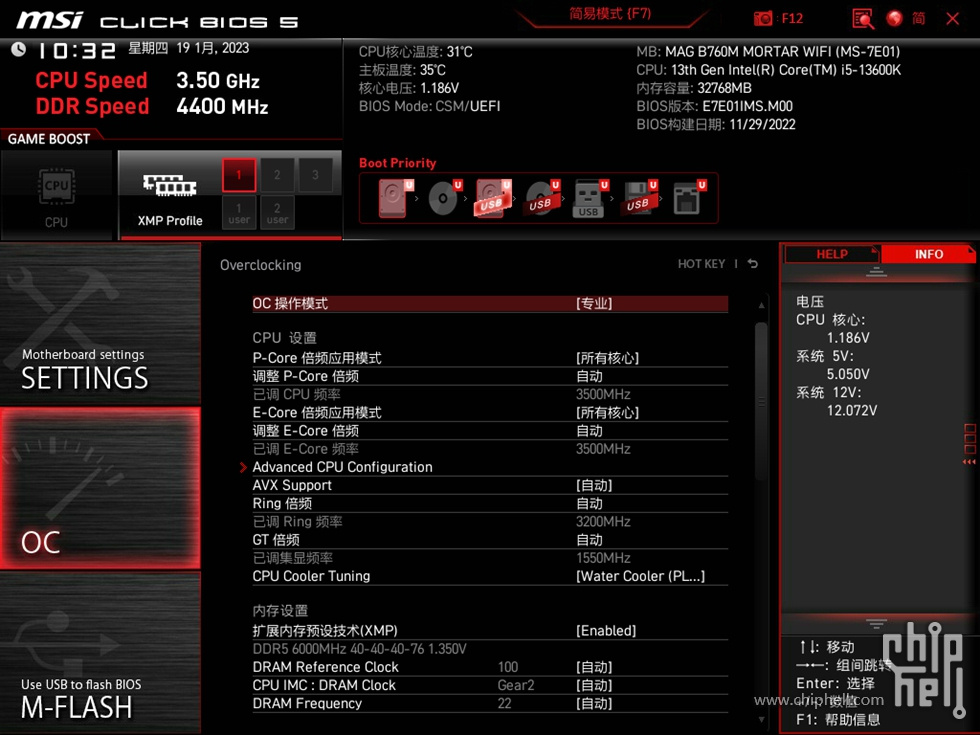Viewport: 980px width, 735px height.
Task: Click the info panel bottom collapse handle
Action: pyautogui.click(x=876, y=623)
